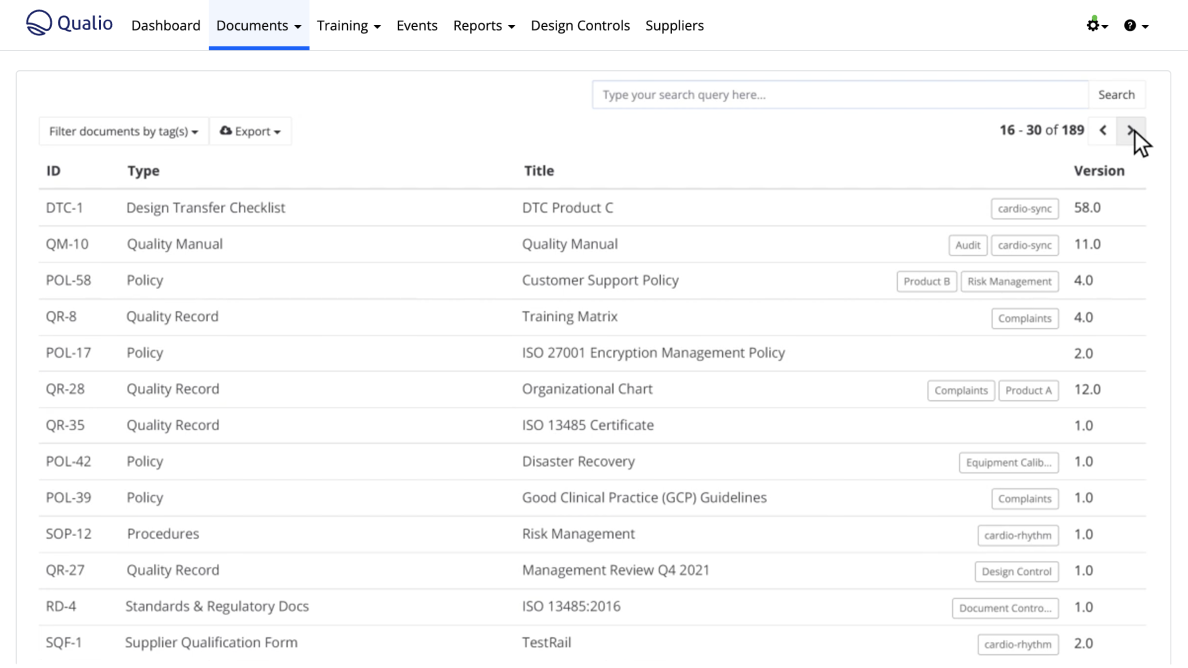Screen dimensions: 1188x668
Task: Click into the search query field
Action: pyautogui.click(x=839, y=95)
